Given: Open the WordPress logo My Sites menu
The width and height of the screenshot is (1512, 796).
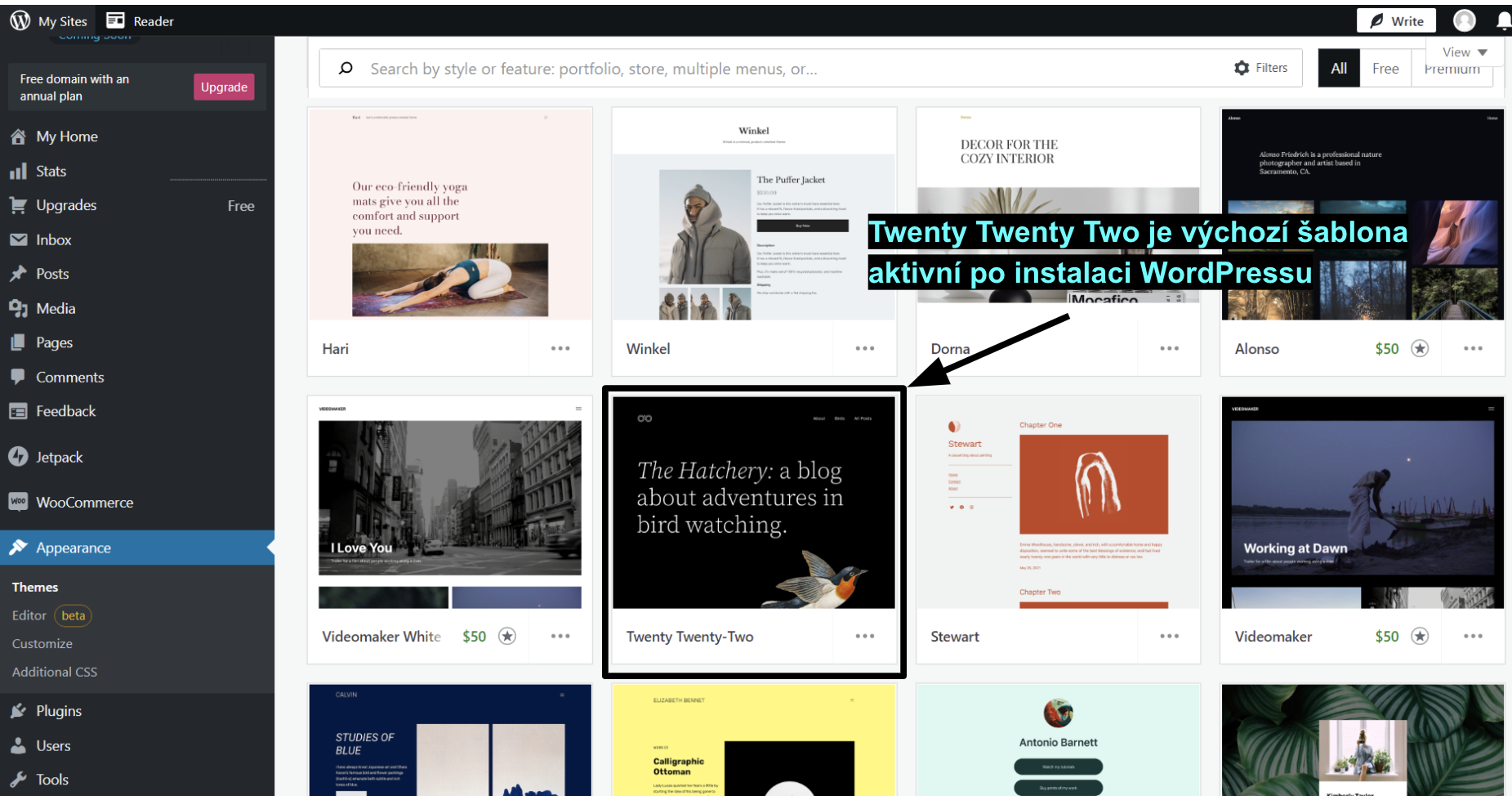Looking at the screenshot, I should click(48, 21).
